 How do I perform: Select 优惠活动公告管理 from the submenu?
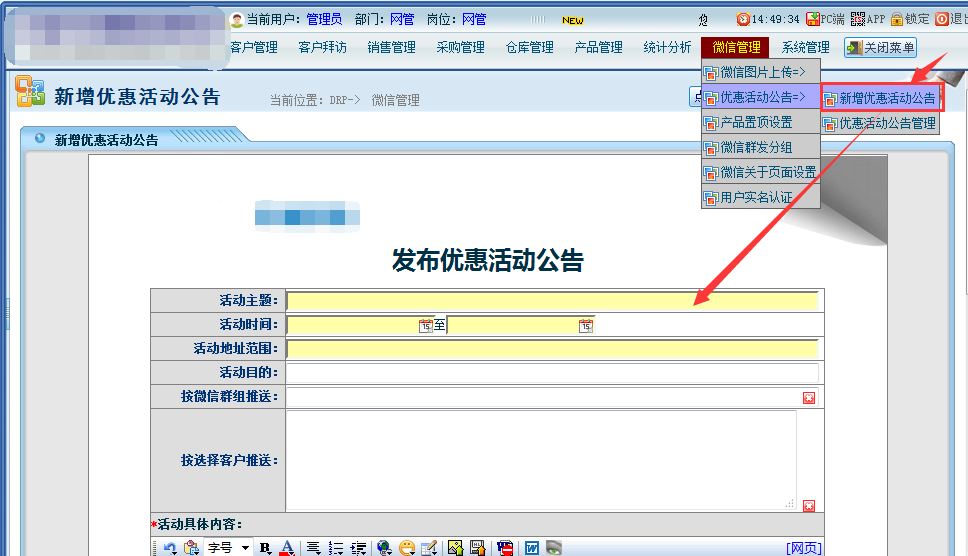point(880,123)
